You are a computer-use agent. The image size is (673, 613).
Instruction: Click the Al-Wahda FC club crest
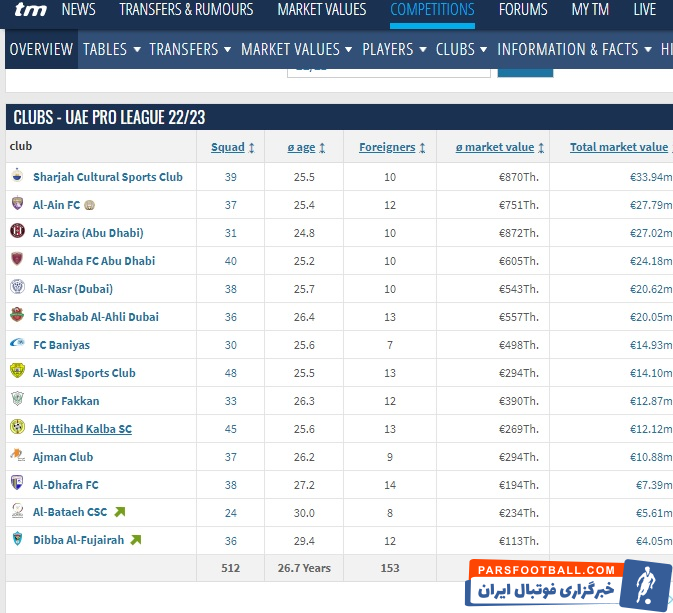click(x=17, y=261)
